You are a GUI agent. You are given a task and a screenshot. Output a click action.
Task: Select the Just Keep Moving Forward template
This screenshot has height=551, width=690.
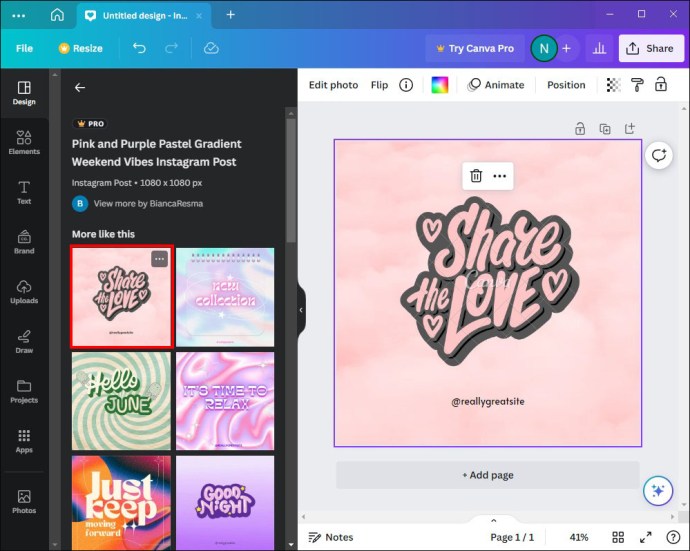tap(121, 503)
